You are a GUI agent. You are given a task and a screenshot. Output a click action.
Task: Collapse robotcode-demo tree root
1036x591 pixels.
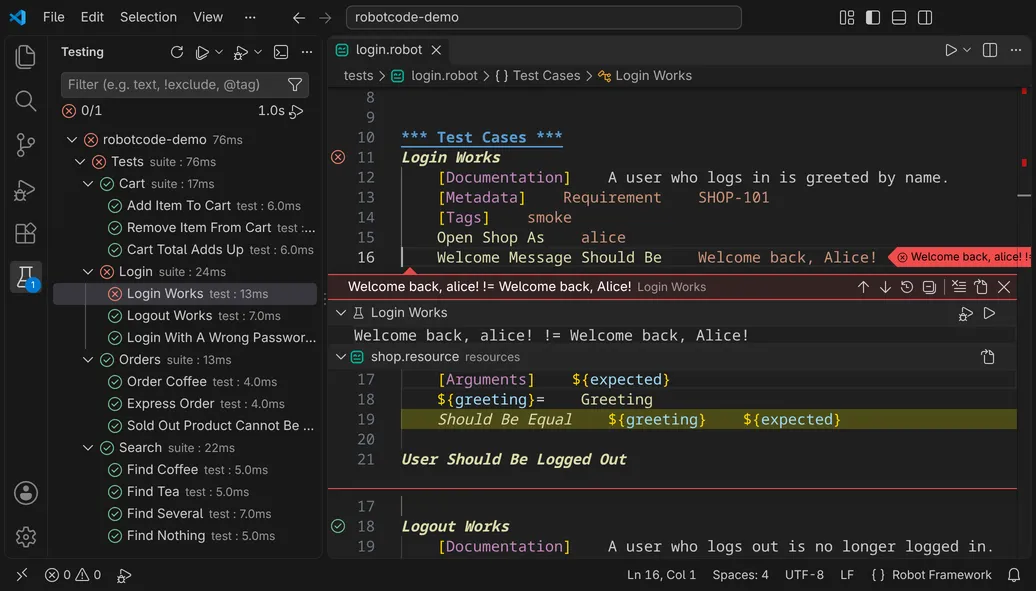click(x=72, y=139)
